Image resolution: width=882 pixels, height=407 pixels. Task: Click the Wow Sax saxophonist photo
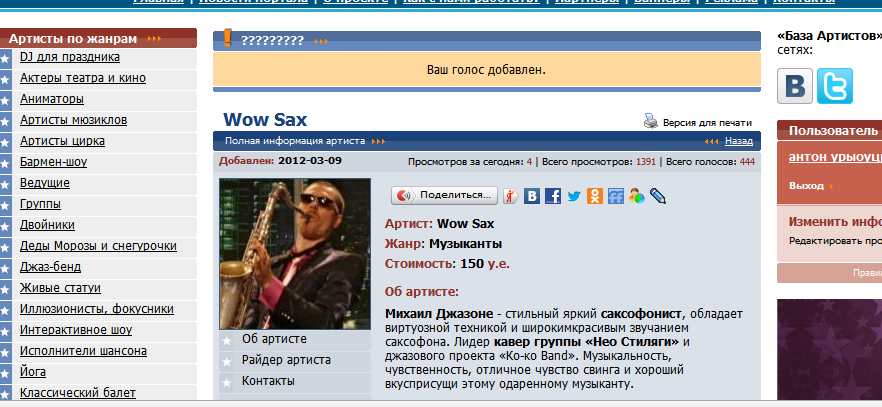click(295, 254)
